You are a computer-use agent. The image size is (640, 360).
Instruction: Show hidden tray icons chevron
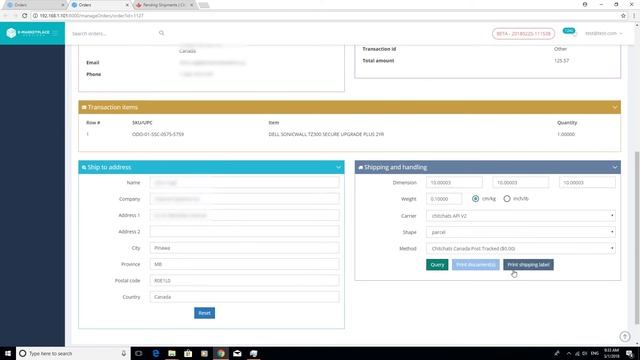click(569, 353)
